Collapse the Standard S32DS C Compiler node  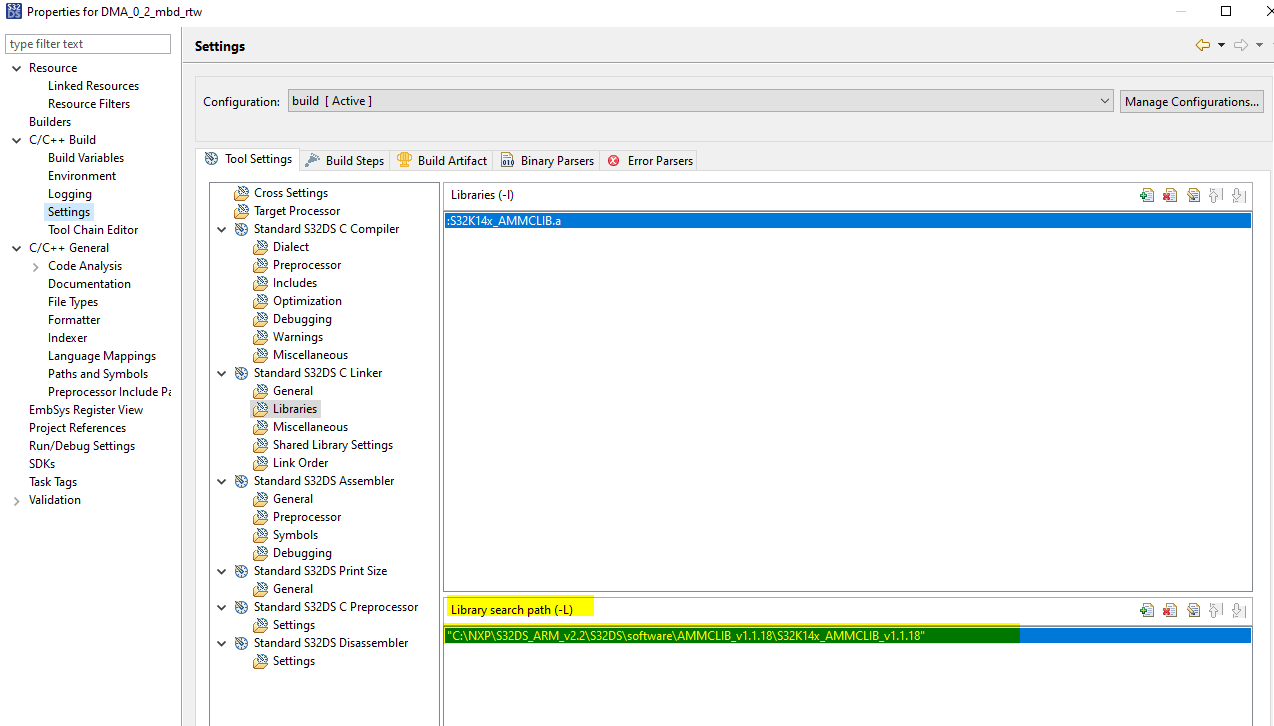click(x=221, y=228)
